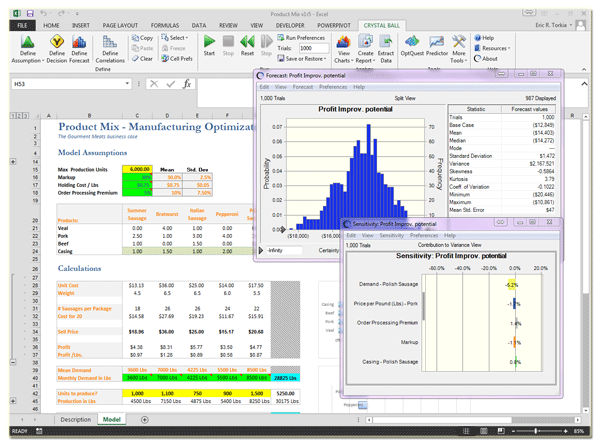Open View menu in the Sensitivity window

click(367, 236)
